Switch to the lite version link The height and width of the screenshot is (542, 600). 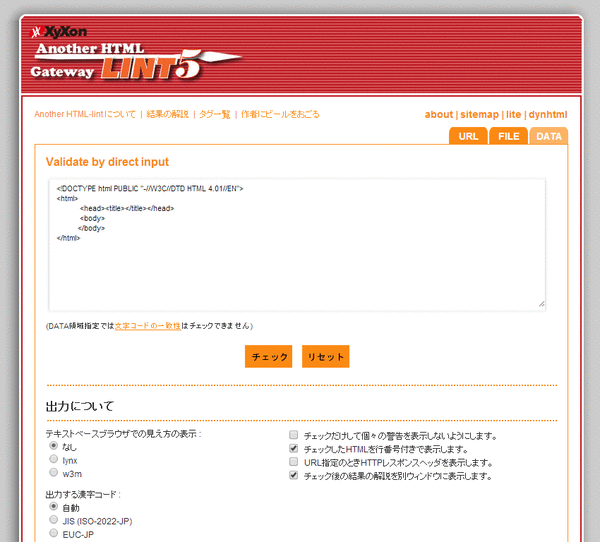pyautogui.click(x=514, y=114)
